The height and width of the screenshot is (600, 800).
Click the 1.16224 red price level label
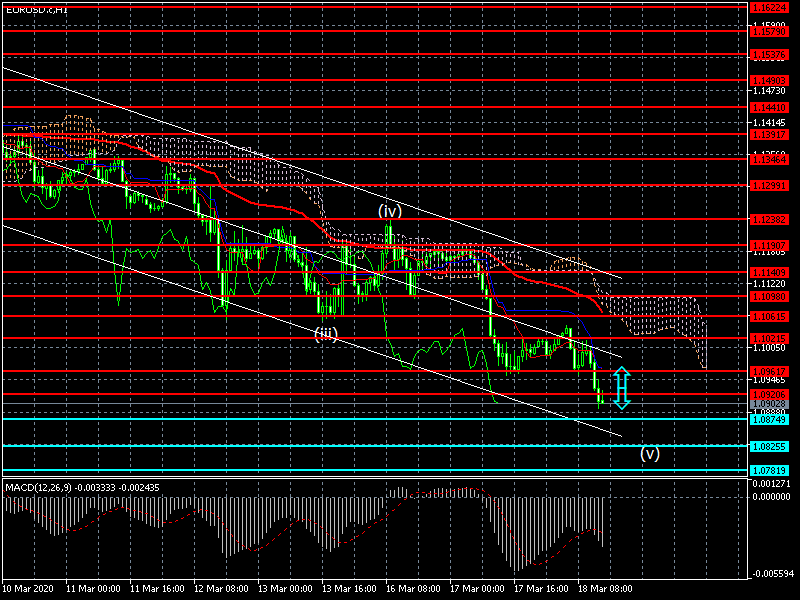(769, 7)
